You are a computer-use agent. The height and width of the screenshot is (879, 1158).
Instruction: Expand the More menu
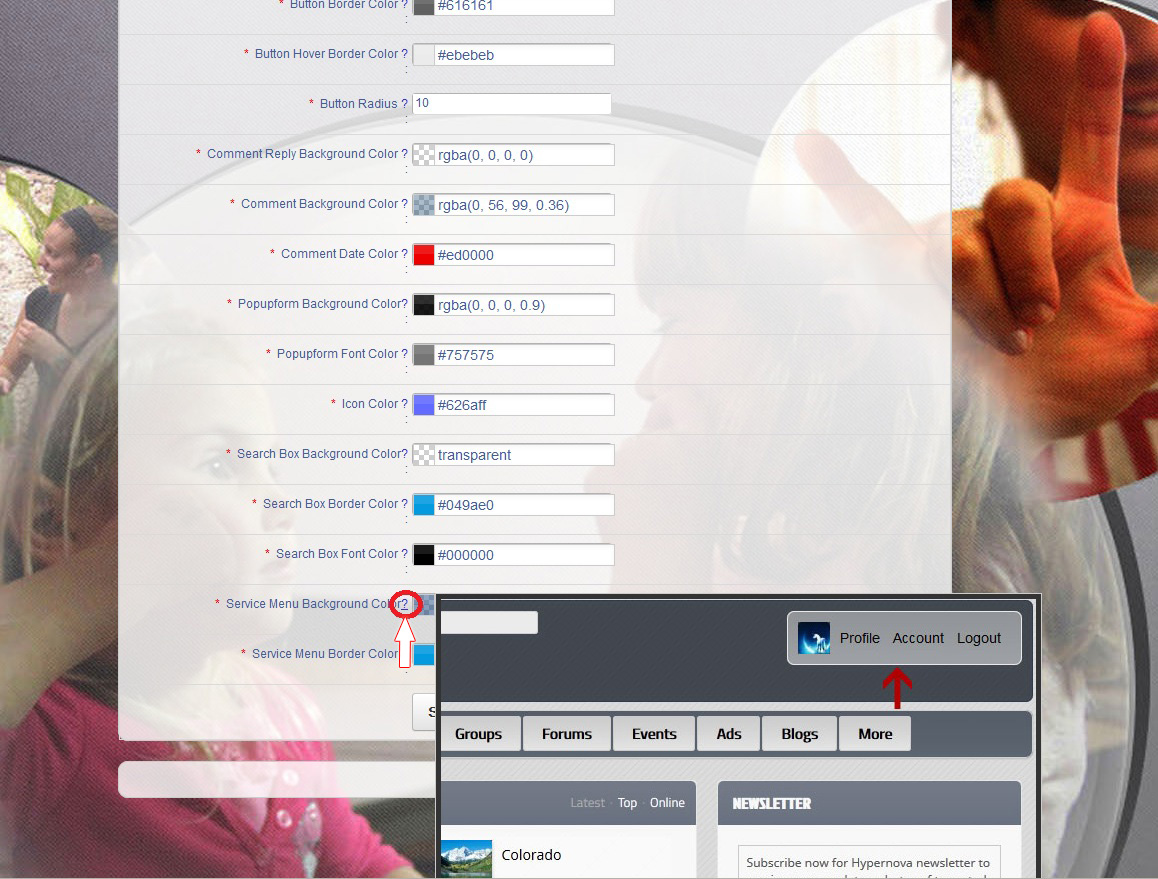coord(874,734)
